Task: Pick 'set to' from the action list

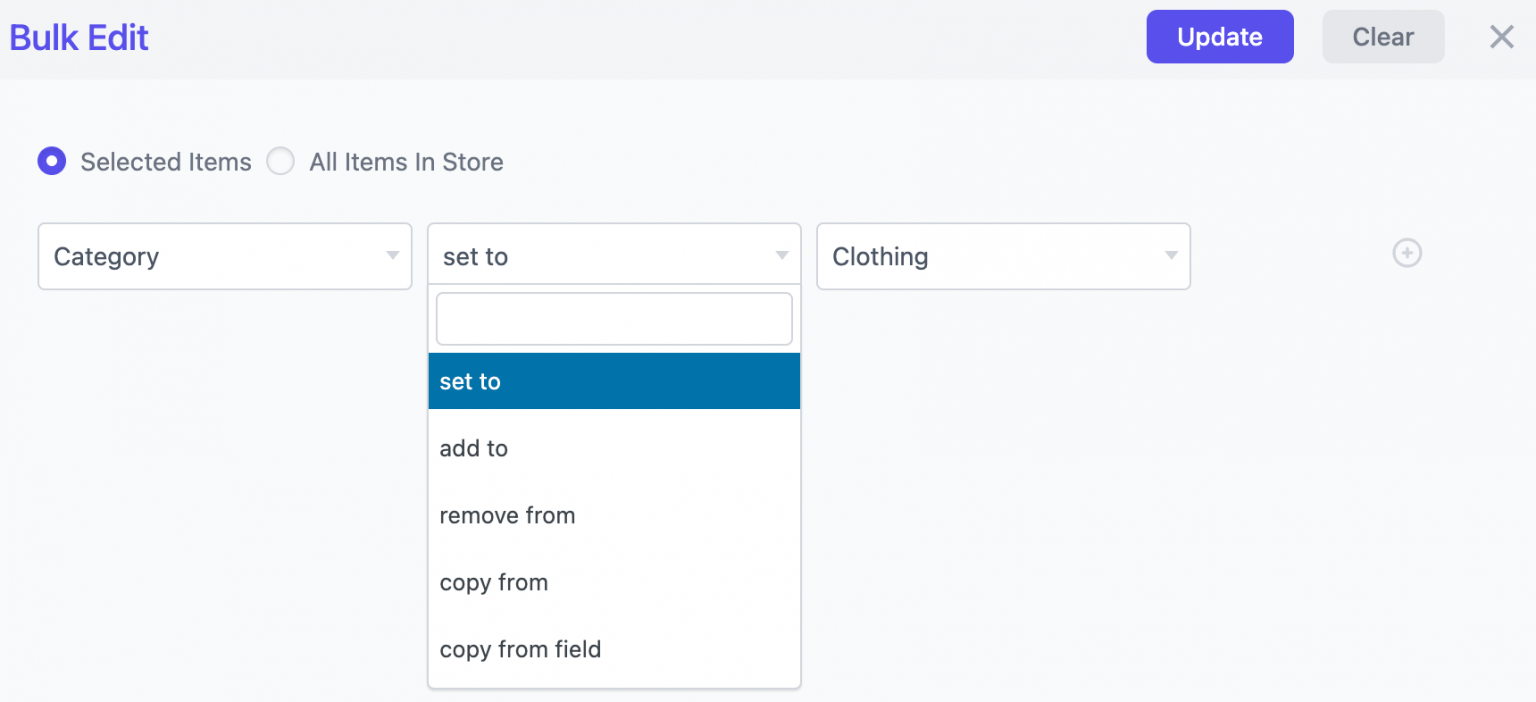Action: 614,381
